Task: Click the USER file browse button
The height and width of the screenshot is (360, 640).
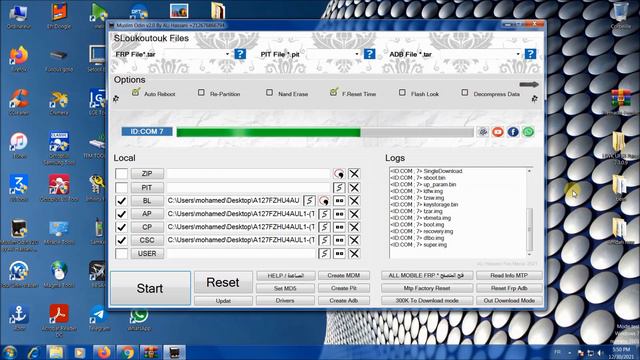Action: tap(147, 253)
